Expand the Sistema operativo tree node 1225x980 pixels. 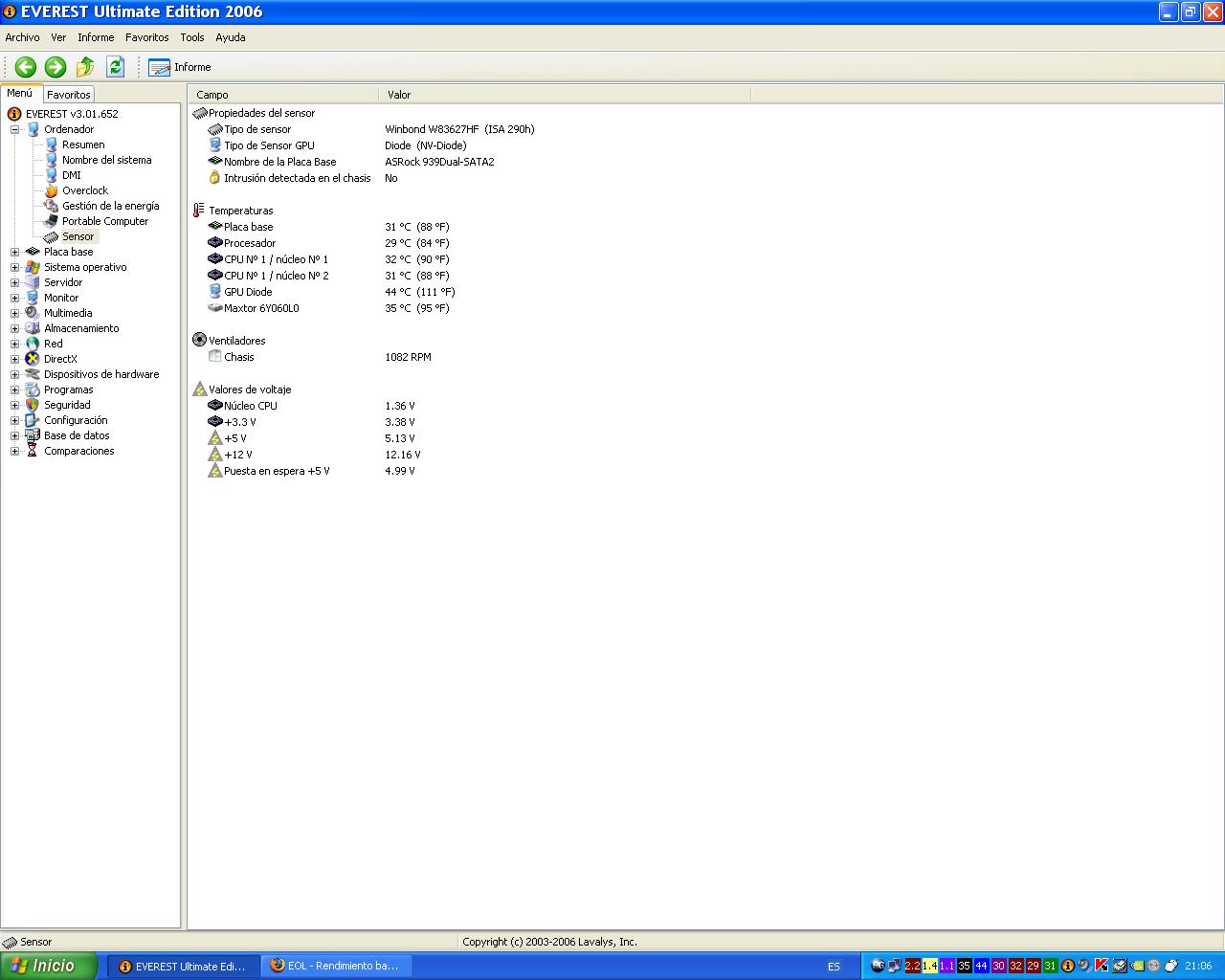coord(14,267)
